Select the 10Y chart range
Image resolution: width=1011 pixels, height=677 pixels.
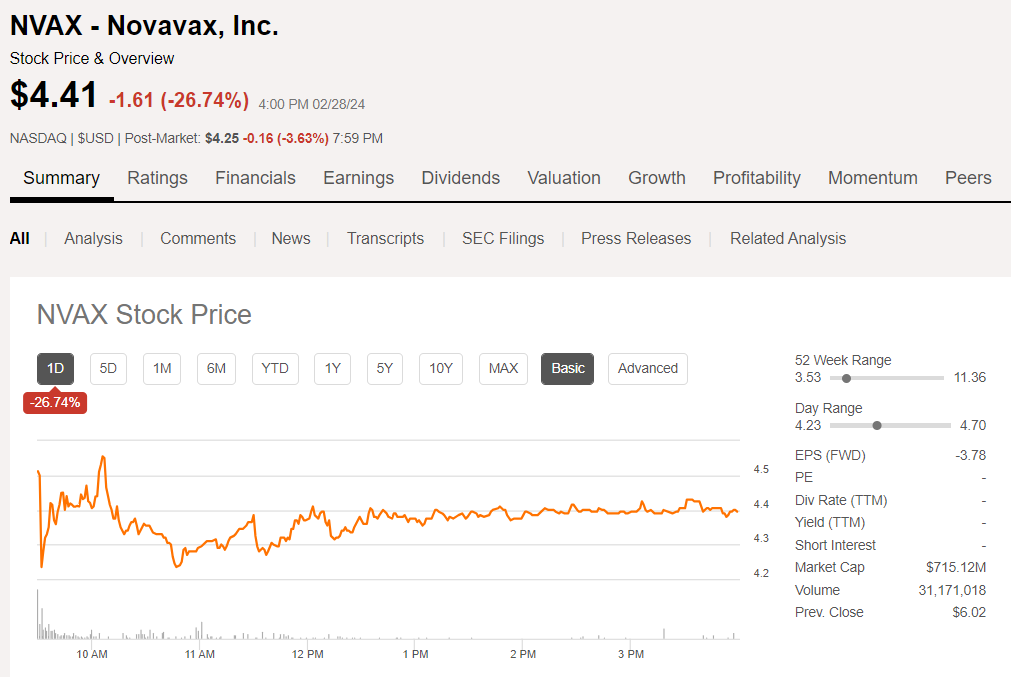(x=441, y=368)
